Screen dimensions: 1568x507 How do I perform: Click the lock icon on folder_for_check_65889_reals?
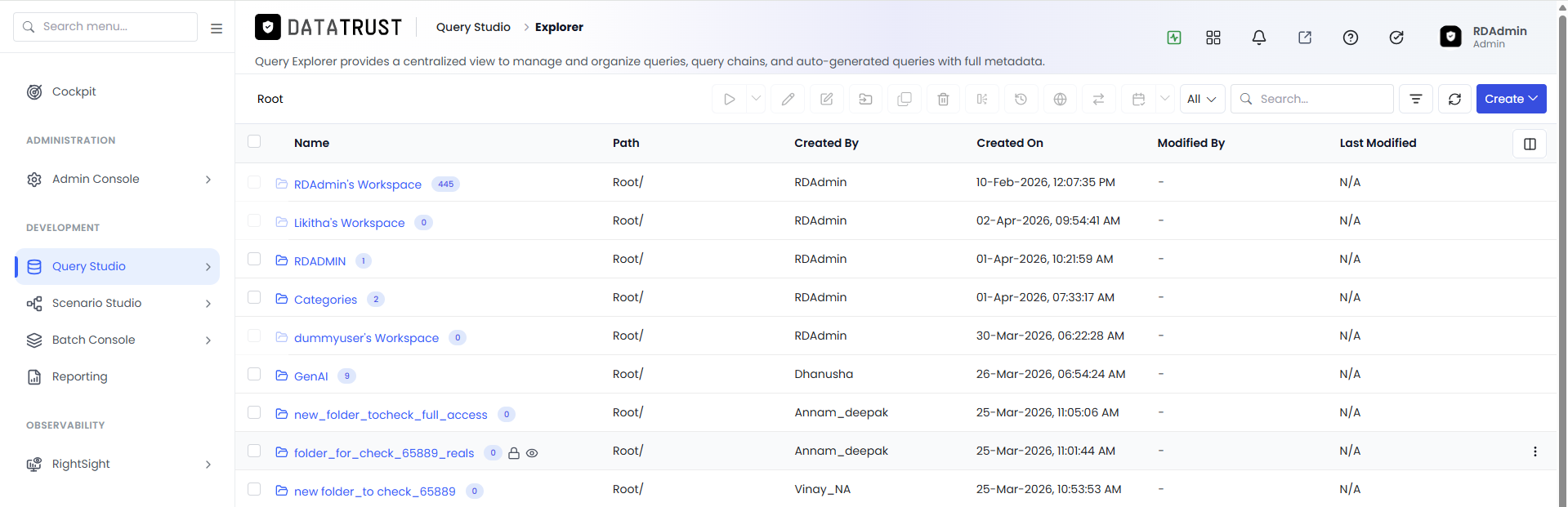pyautogui.click(x=514, y=453)
